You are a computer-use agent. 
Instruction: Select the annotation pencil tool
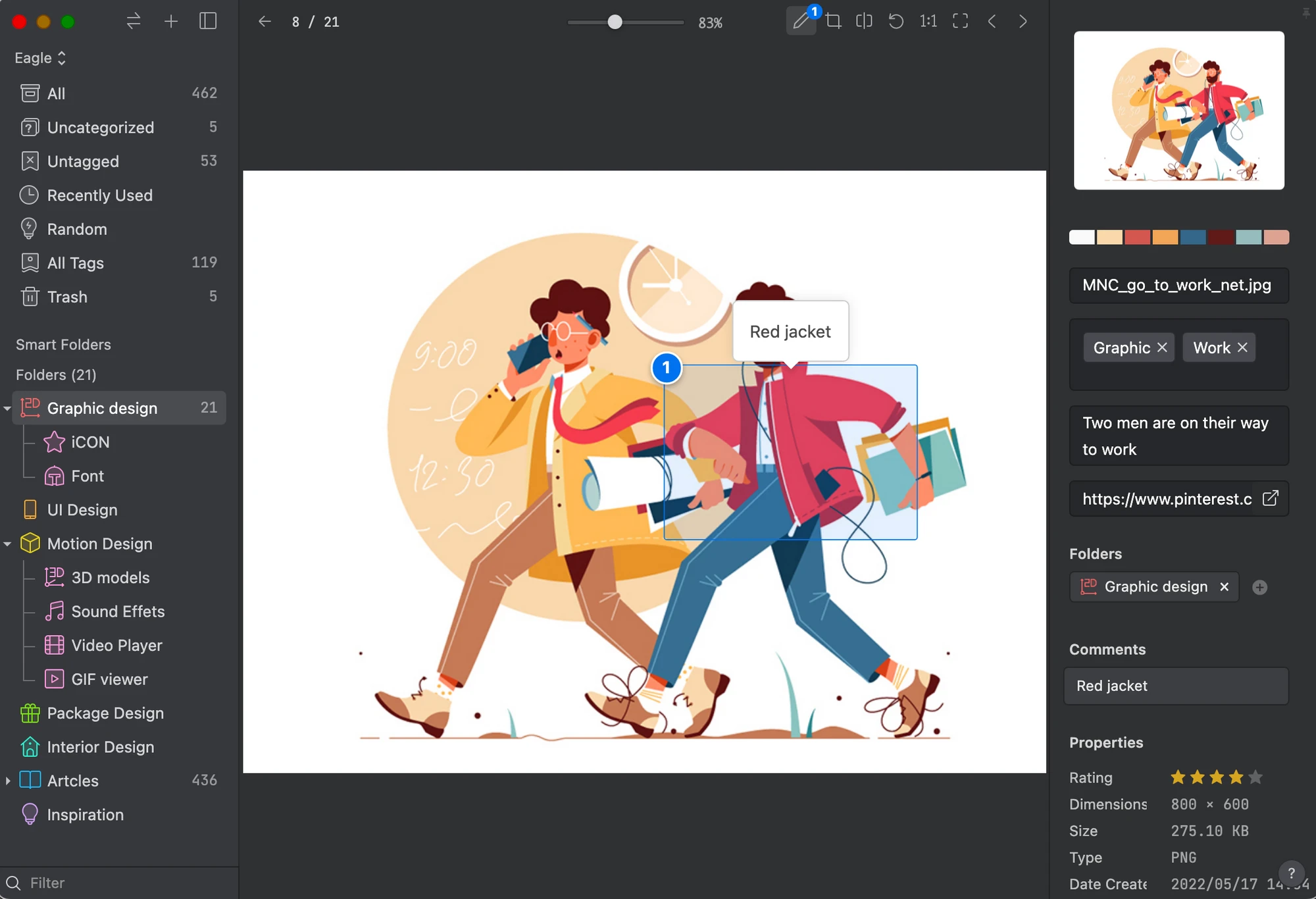[800, 22]
